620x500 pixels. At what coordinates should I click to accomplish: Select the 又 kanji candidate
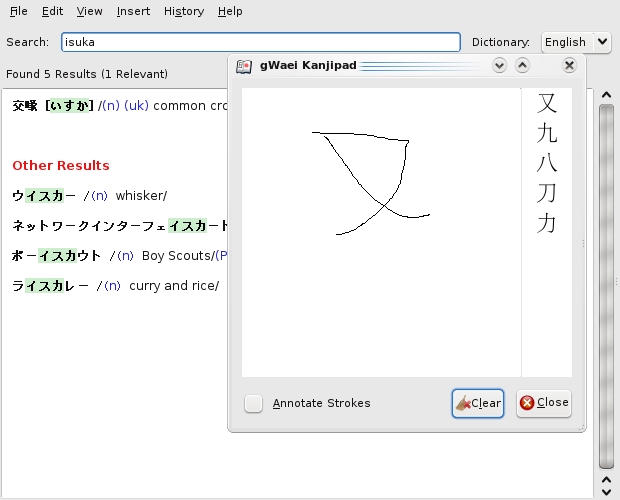[x=547, y=103]
